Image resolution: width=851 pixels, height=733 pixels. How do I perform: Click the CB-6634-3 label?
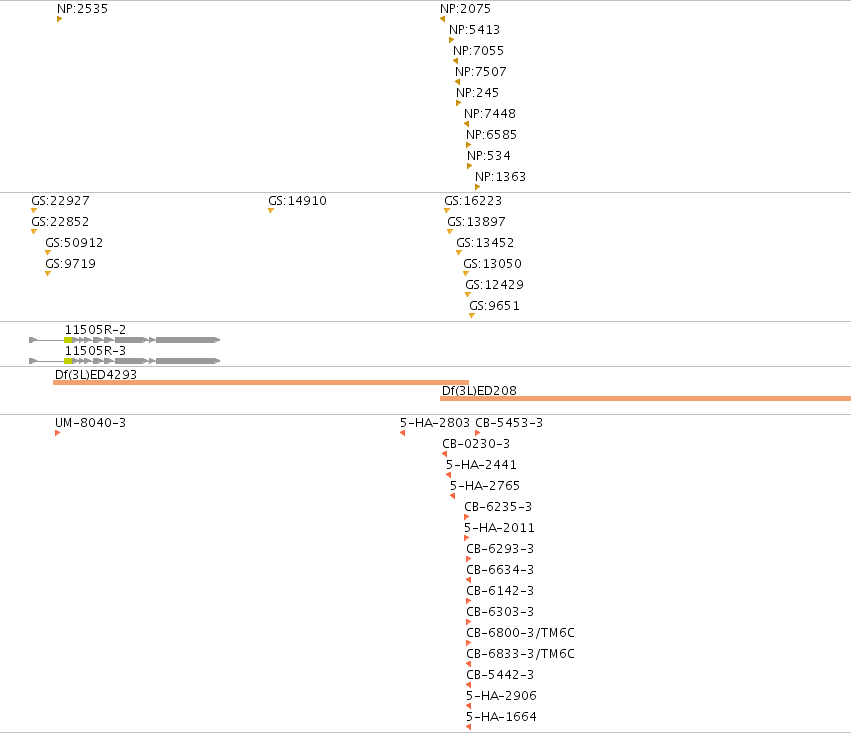coord(500,570)
